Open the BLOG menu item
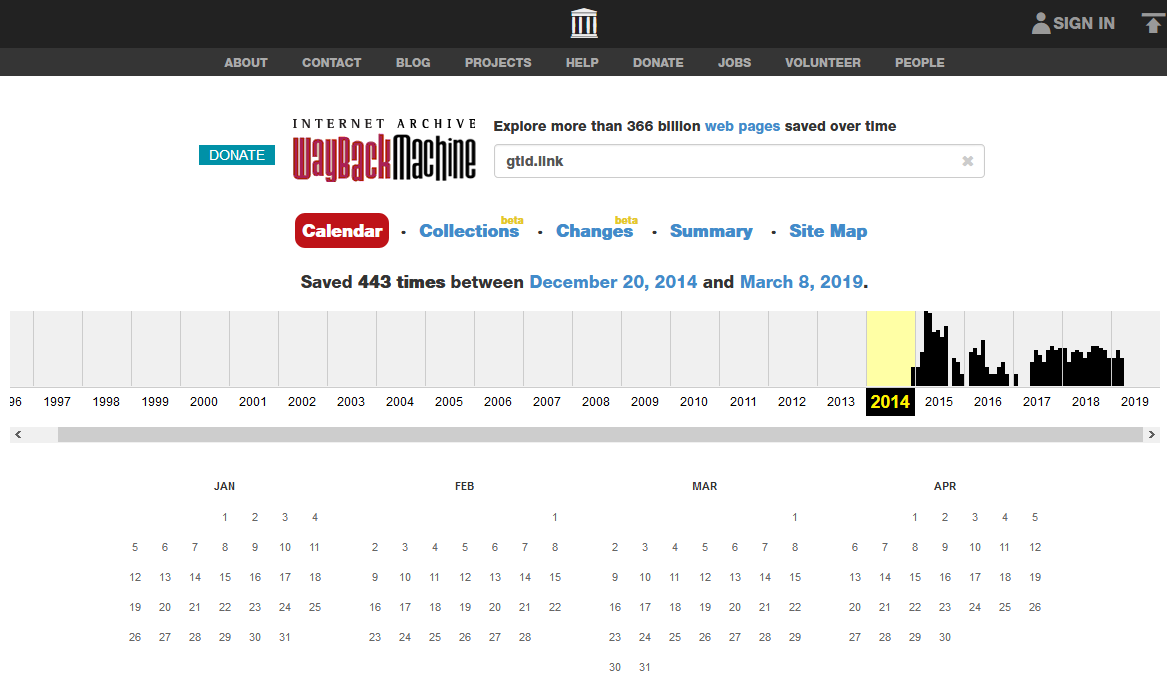The image size is (1167, 675). (413, 63)
